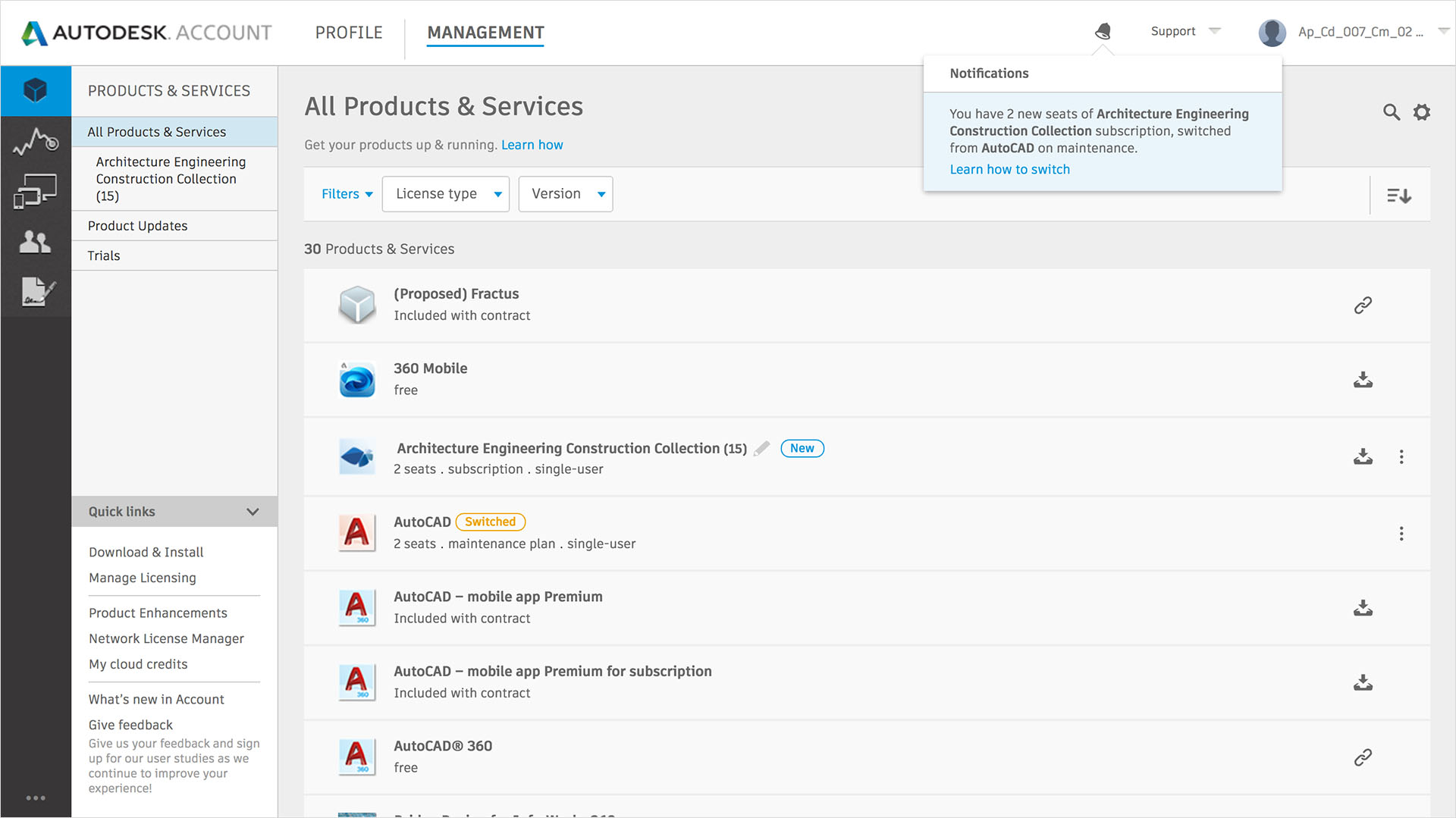Open My cloud credits quick link
The width and height of the screenshot is (1456, 818).
click(x=138, y=664)
